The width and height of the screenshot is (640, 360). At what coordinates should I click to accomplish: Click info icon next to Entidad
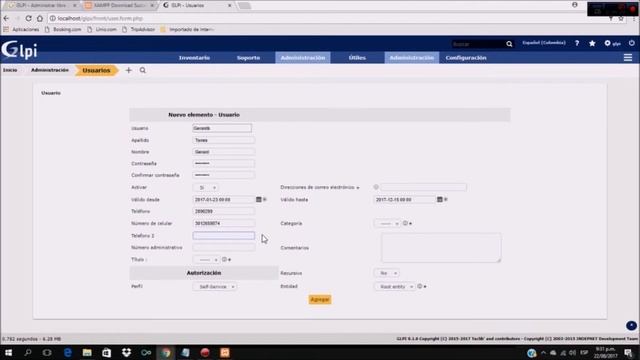(x=419, y=286)
